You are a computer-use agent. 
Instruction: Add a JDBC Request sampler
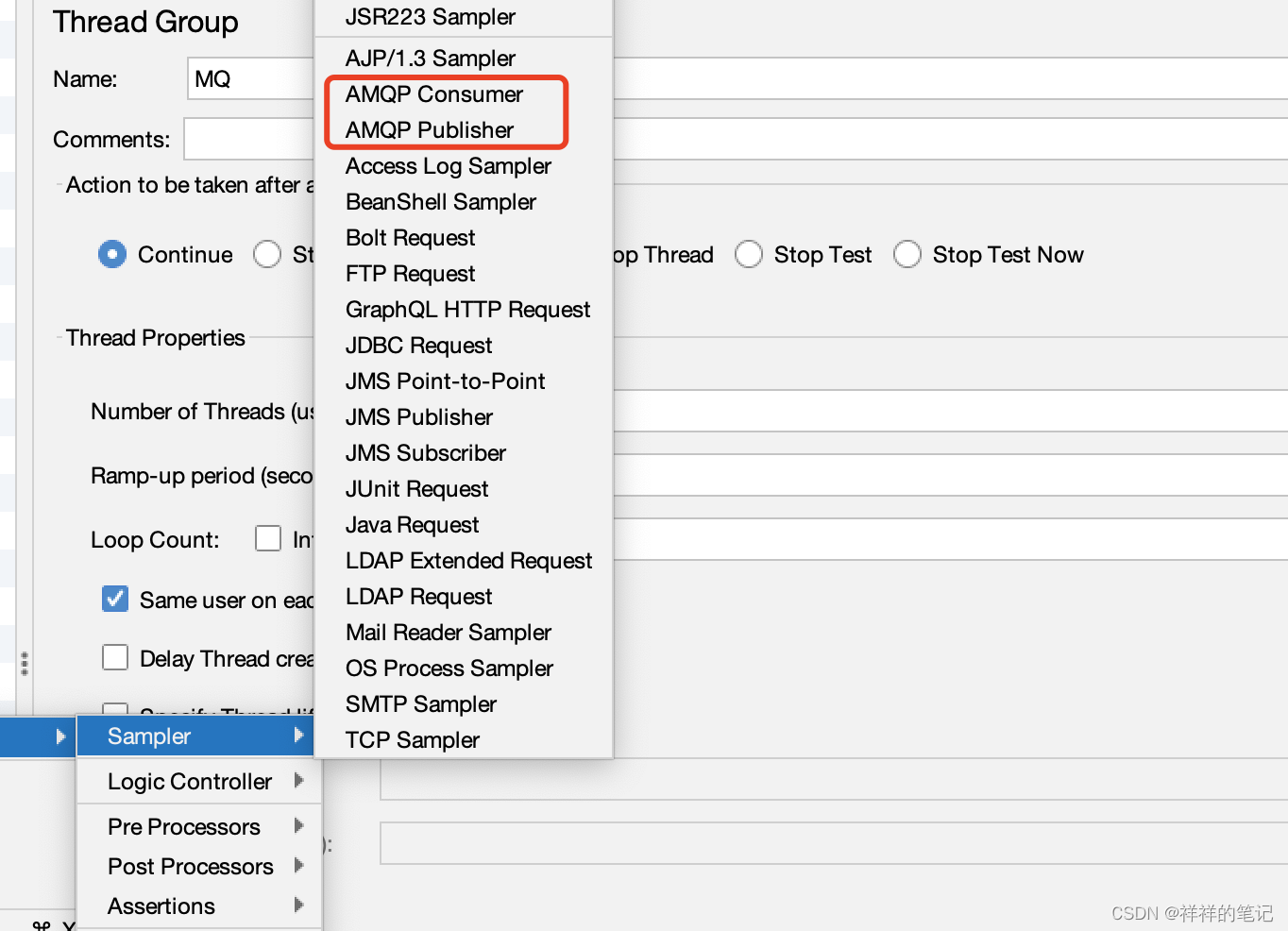[x=418, y=345]
